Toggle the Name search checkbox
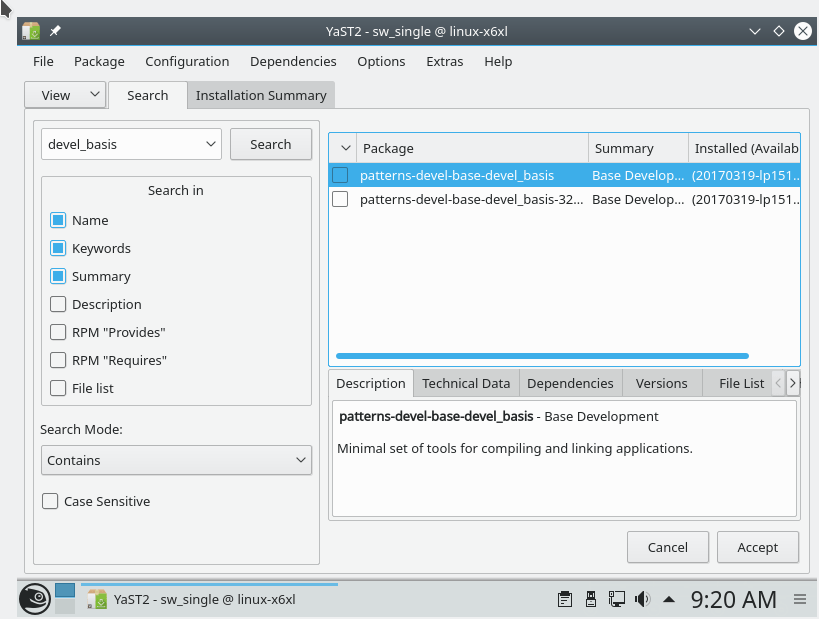 click(58, 220)
